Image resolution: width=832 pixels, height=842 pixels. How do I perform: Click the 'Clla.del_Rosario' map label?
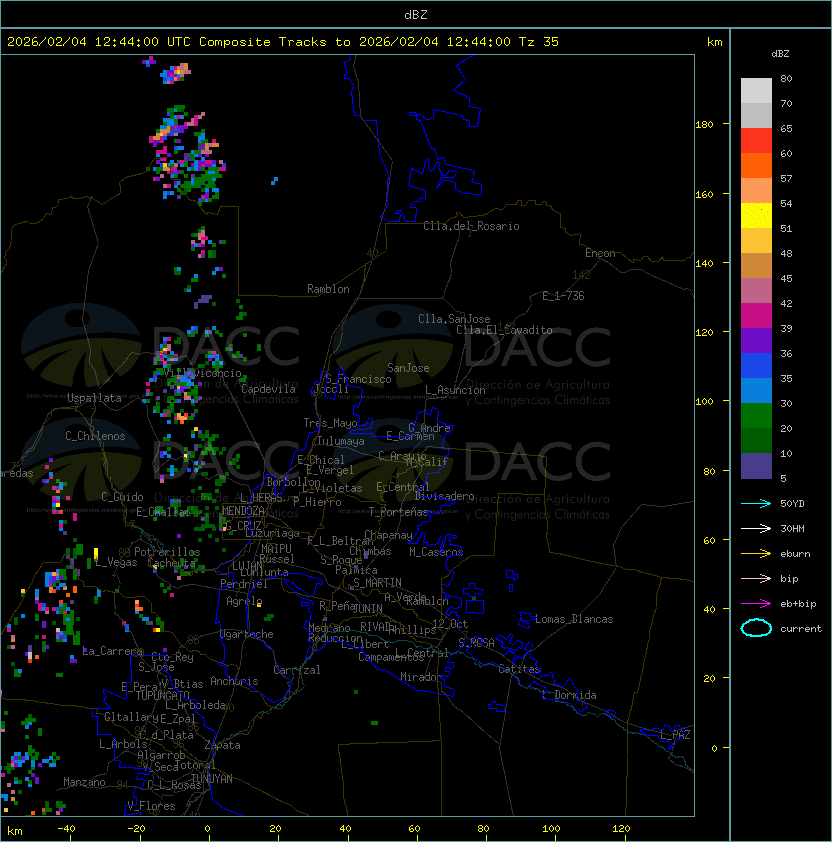point(471,226)
